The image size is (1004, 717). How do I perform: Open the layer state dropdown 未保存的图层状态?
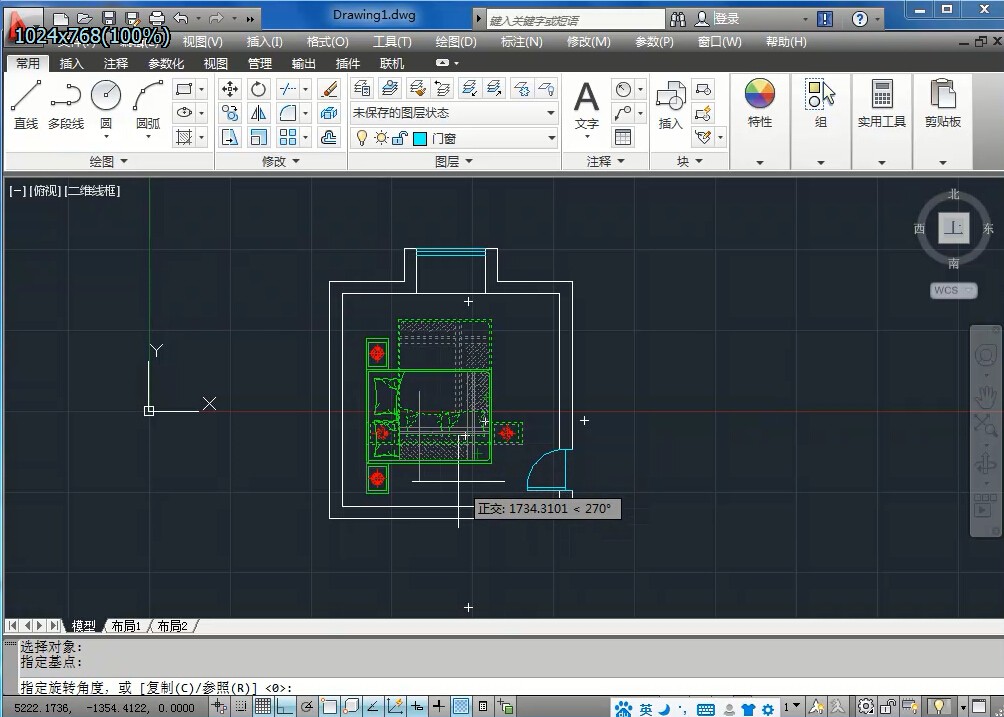[454, 113]
